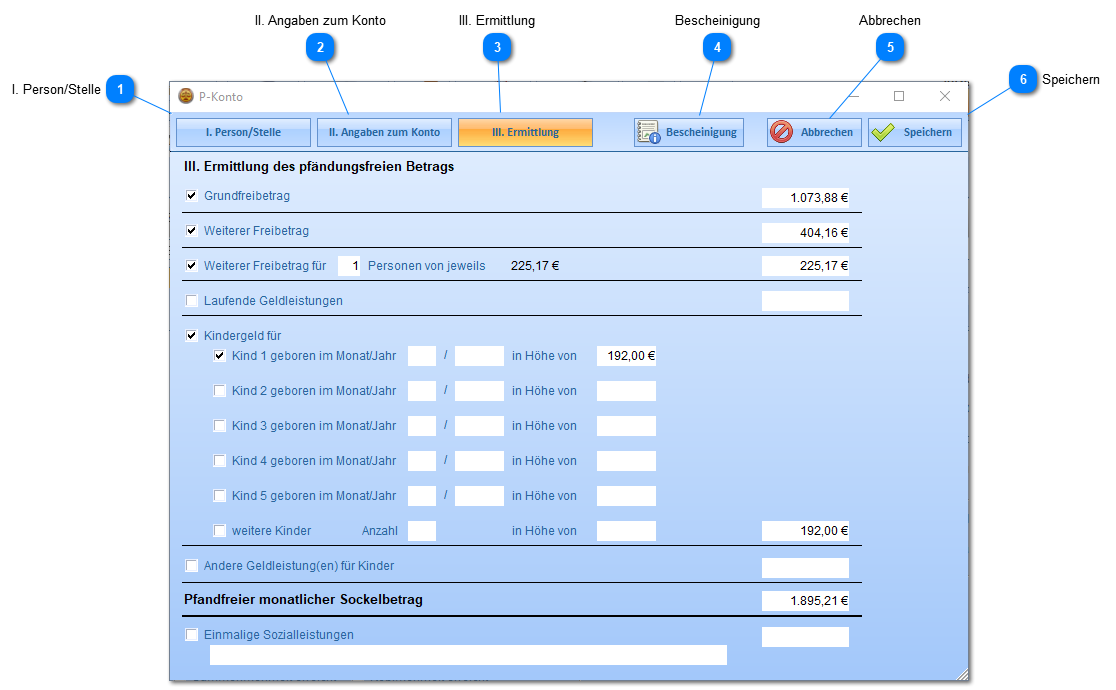Image resolution: width=1116 pixels, height=690 pixels.
Task: Open the II. Angaben zum Konto tab
Action: pos(384,132)
